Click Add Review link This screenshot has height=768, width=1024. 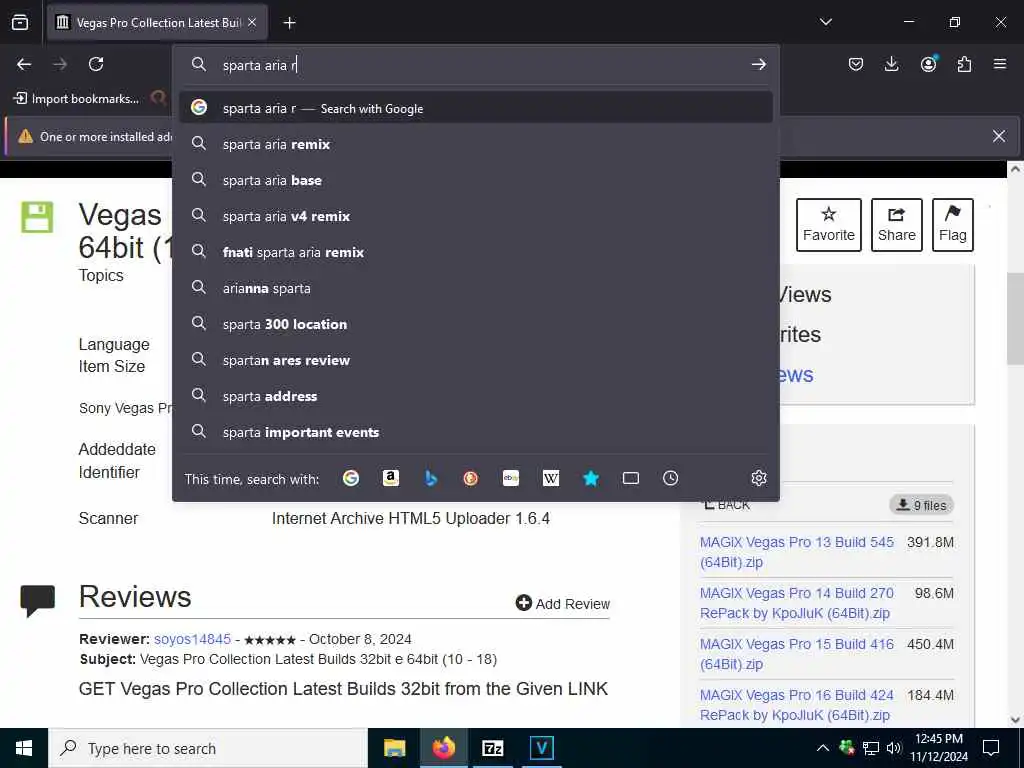click(562, 603)
